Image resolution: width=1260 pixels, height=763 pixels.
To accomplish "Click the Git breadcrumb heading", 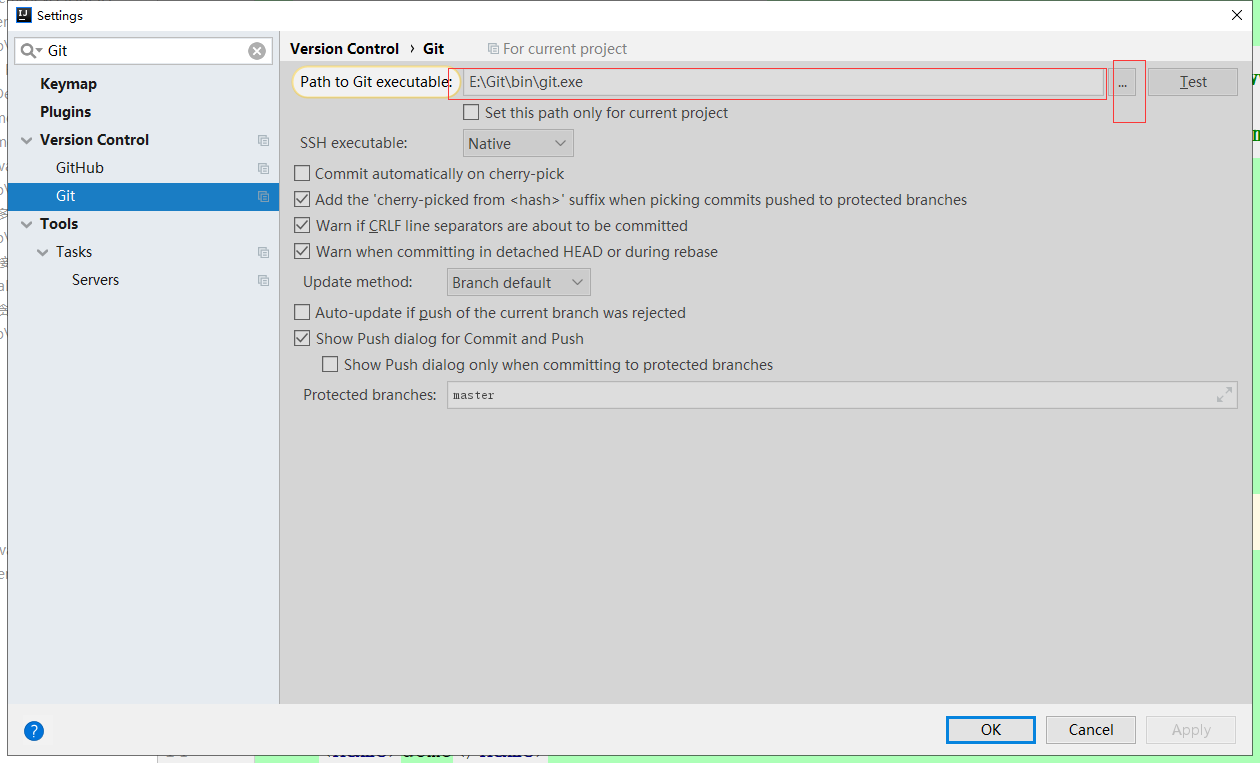I will pos(433,48).
